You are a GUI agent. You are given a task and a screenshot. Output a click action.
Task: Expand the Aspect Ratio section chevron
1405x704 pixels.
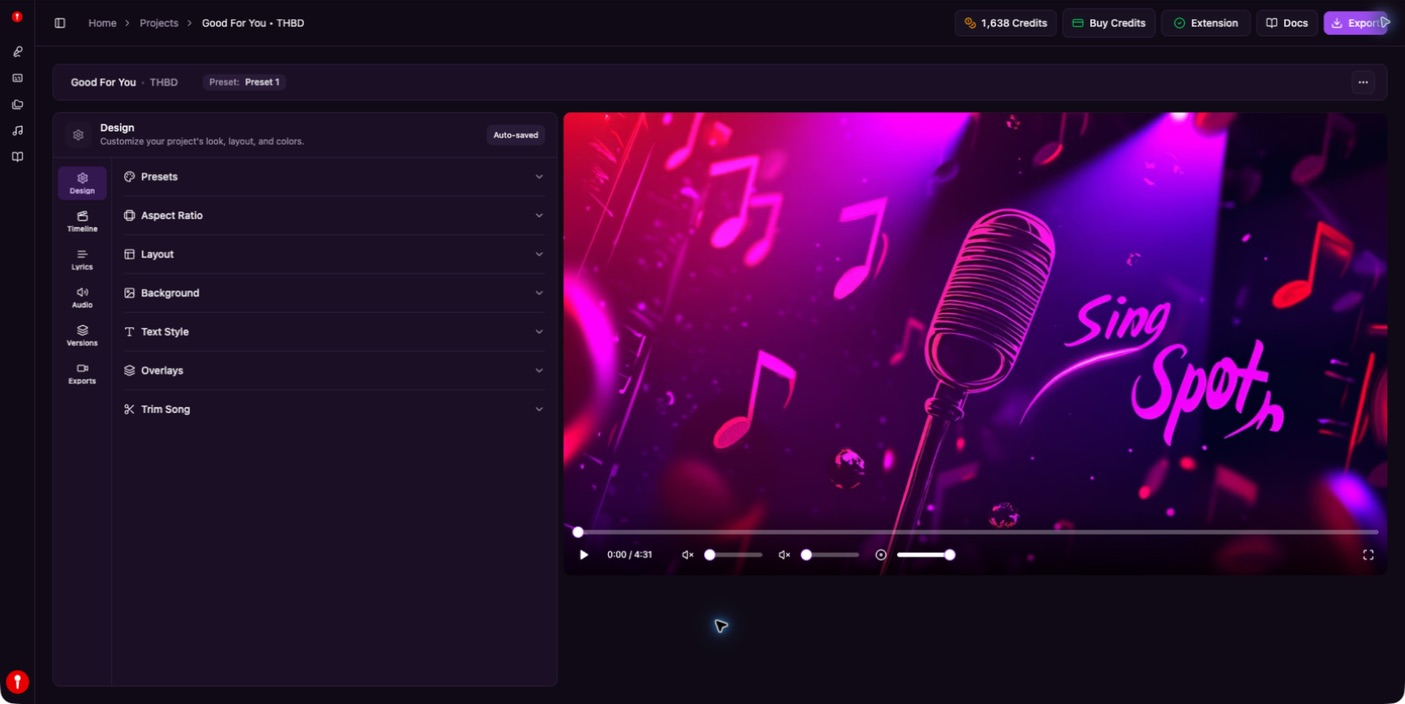(x=539, y=215)
